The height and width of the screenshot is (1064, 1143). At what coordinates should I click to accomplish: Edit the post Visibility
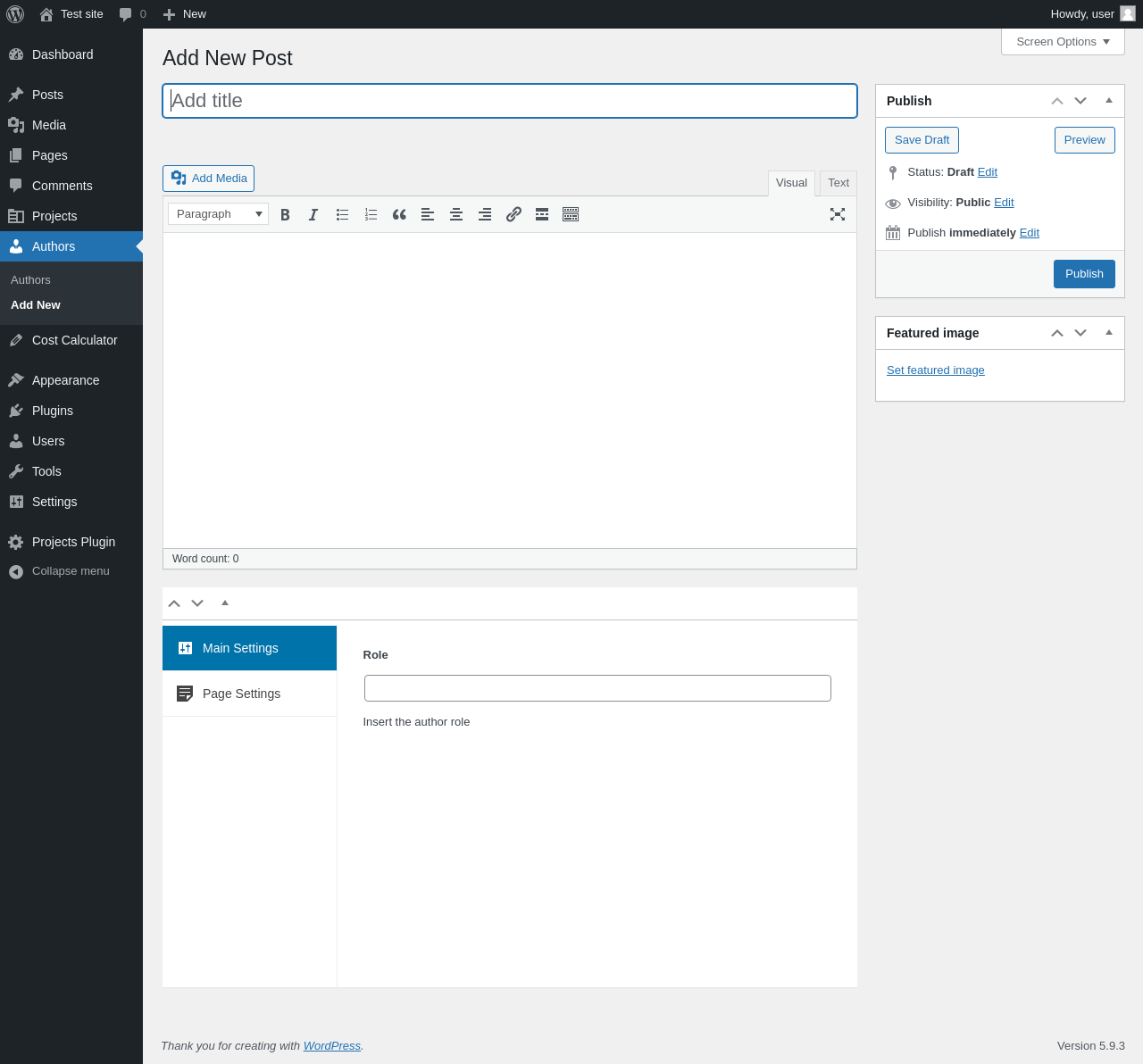pos(1004,203)
